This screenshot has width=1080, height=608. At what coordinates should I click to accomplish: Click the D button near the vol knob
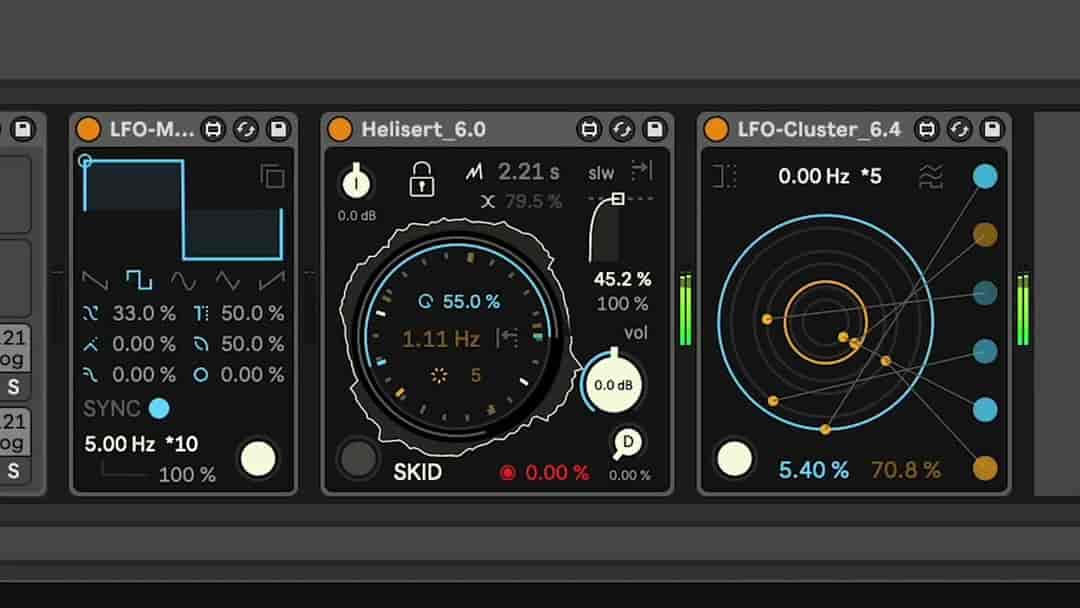(628, 440)
